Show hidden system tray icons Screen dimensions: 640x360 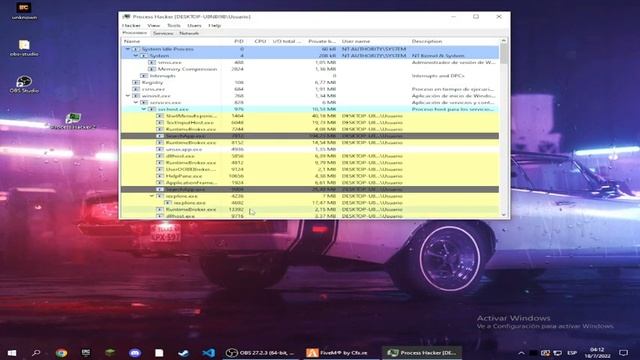coord(521,353)
